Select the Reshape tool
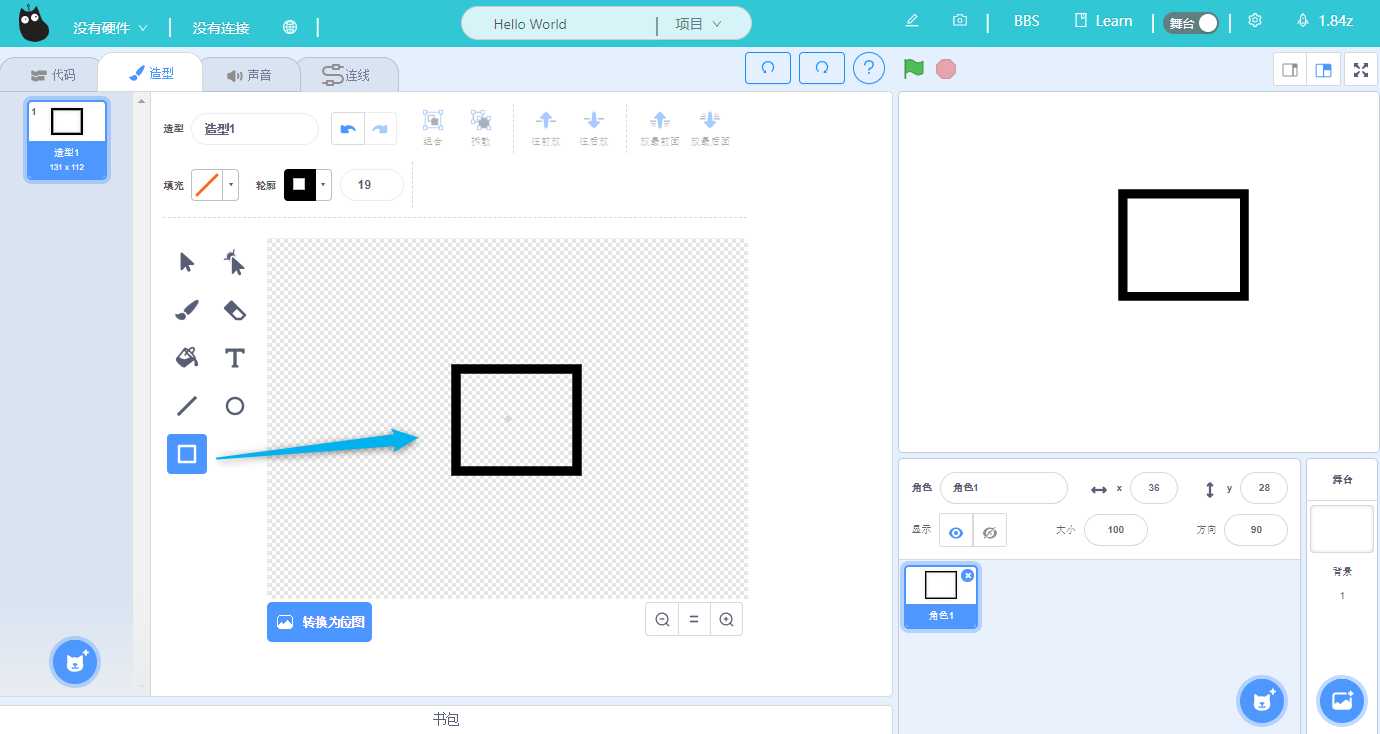The width and height of the screenshot is (1380, 734). tap(234, 262)
